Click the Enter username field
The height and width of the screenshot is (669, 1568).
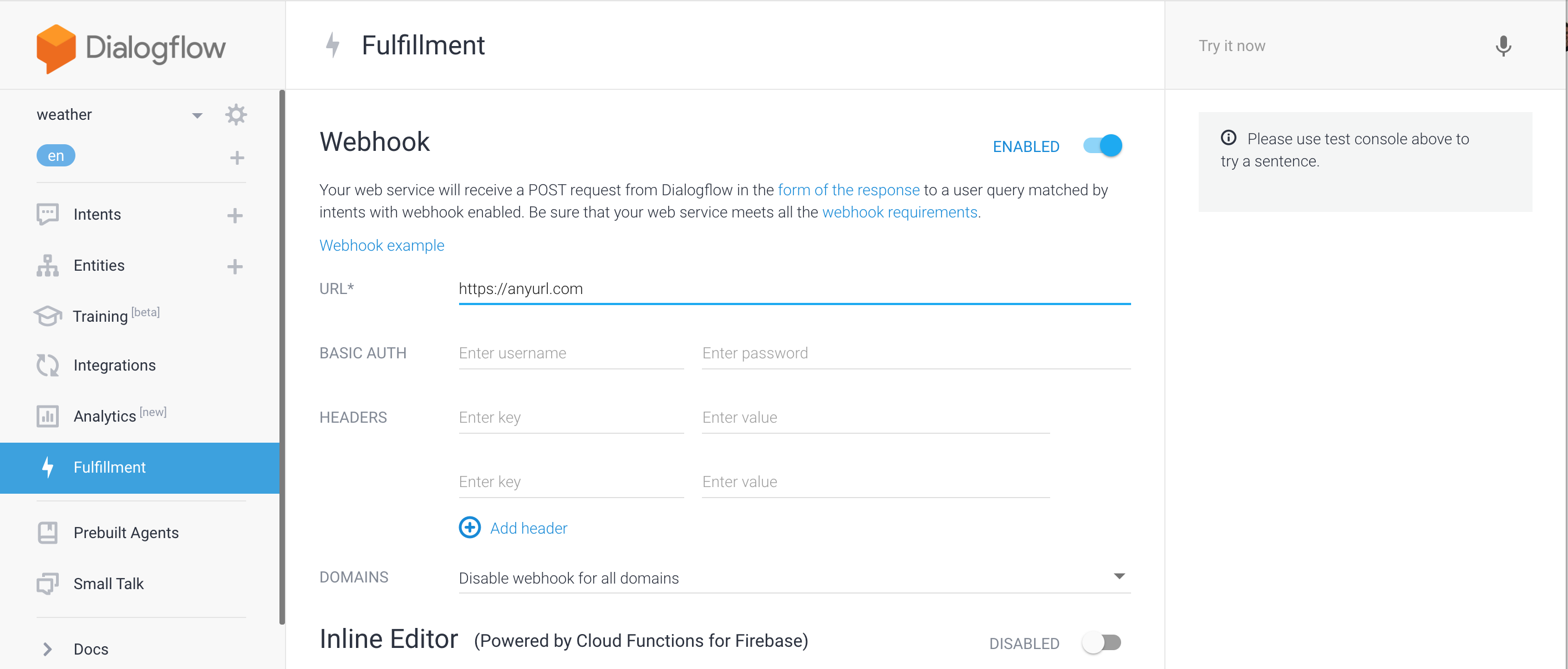click(x=571, y=353)
